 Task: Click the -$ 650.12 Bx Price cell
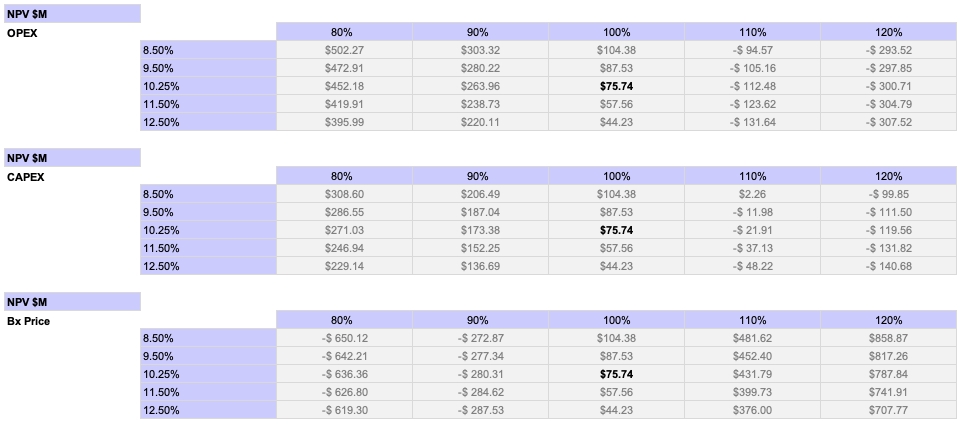point(343,338)
